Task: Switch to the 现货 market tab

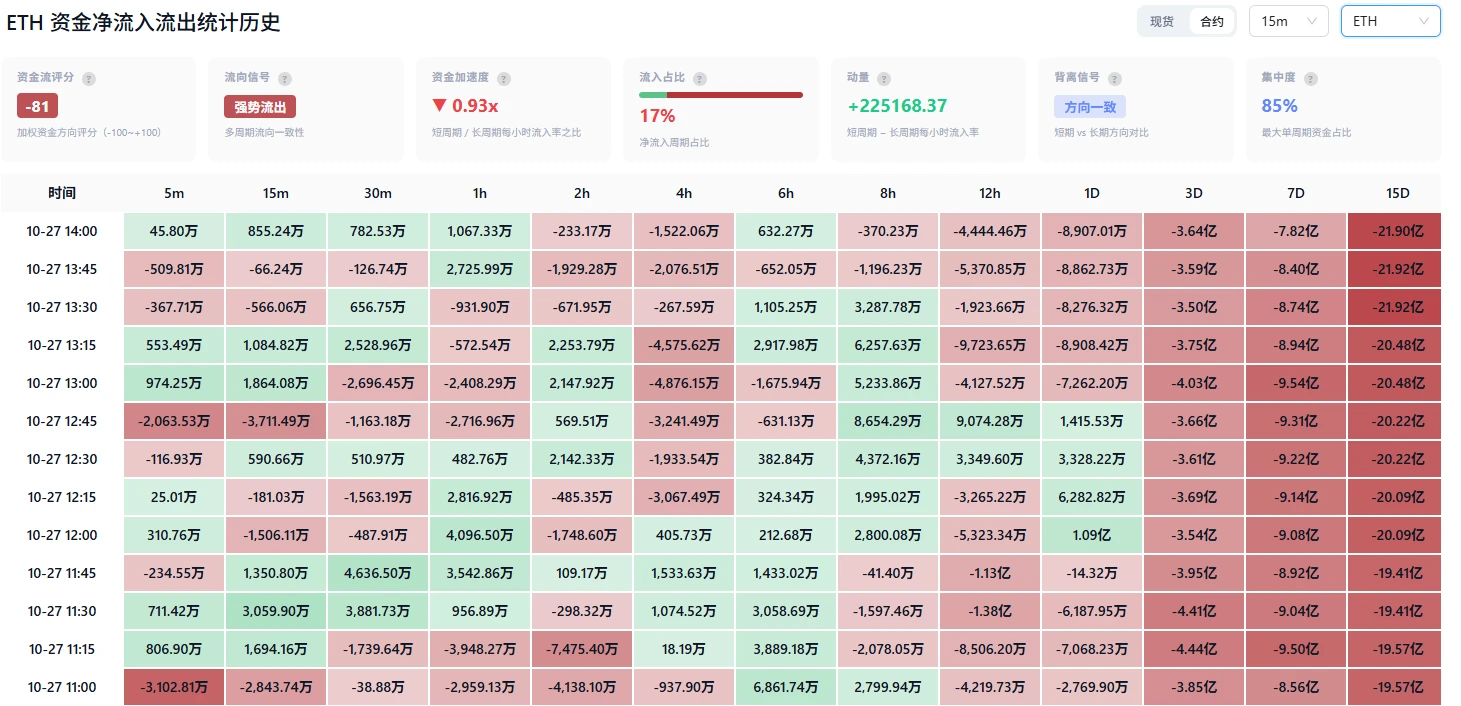Action: [x=1162, y=21]
